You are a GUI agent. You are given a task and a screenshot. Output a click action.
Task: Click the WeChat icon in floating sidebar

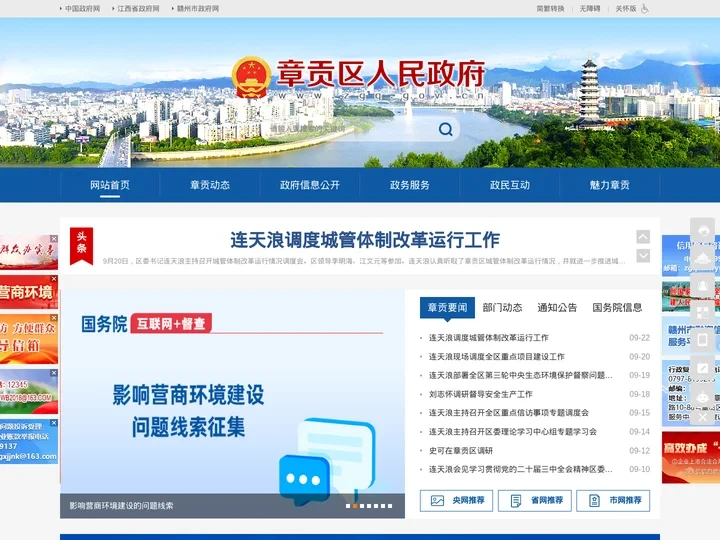point(703,230)
